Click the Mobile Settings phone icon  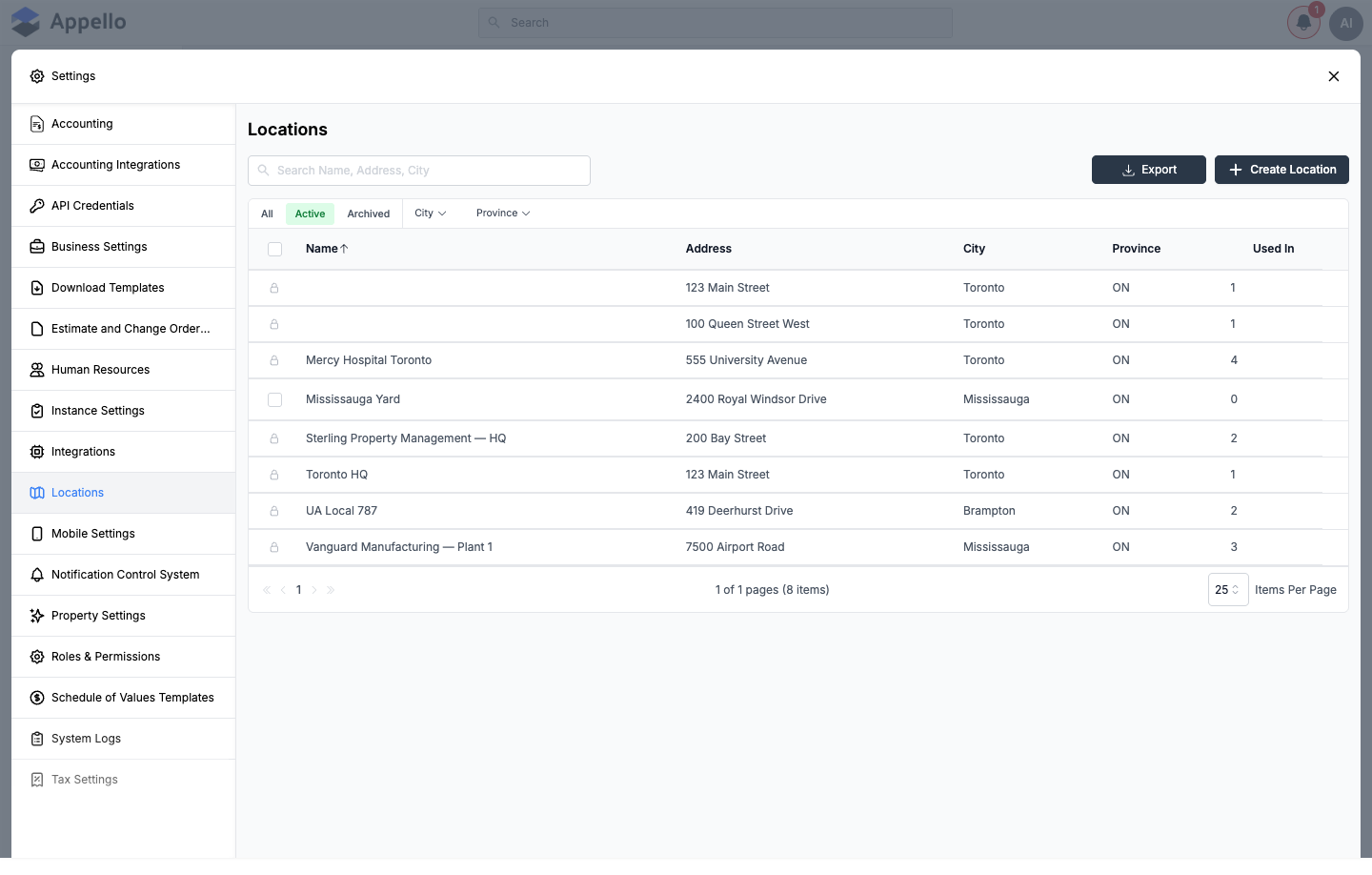pyautogui.click(x=37, y=534)
